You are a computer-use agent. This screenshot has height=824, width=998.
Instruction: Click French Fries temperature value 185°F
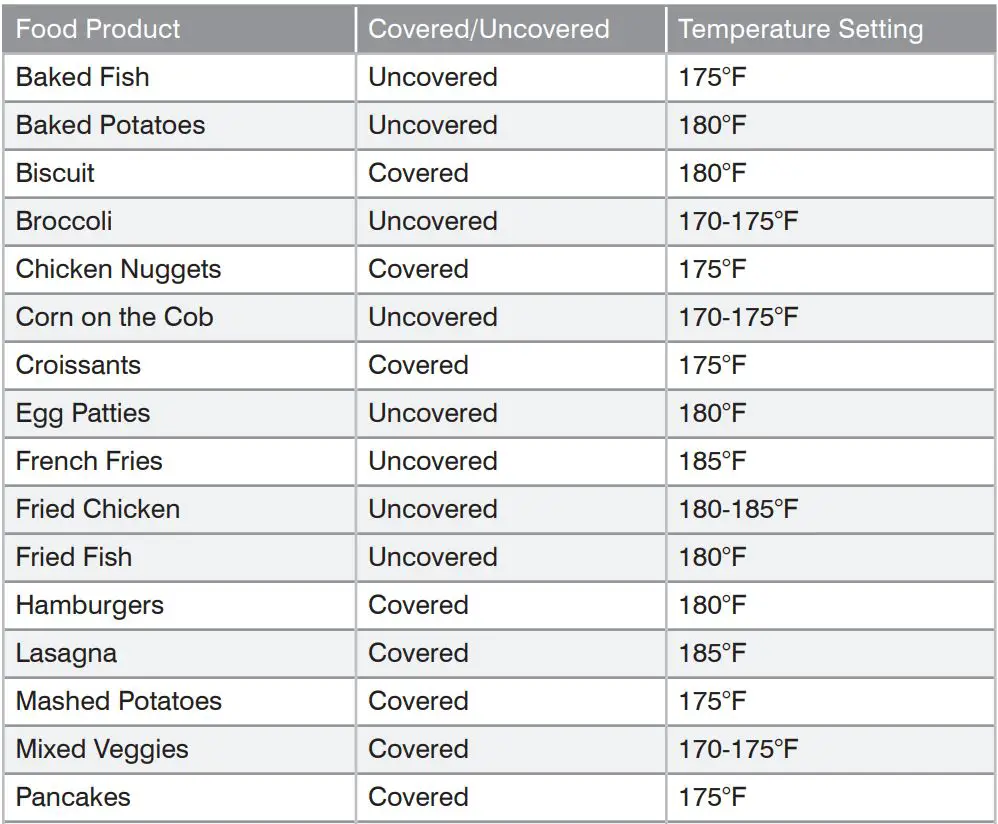pyautogui.click(x=713, y=461)
